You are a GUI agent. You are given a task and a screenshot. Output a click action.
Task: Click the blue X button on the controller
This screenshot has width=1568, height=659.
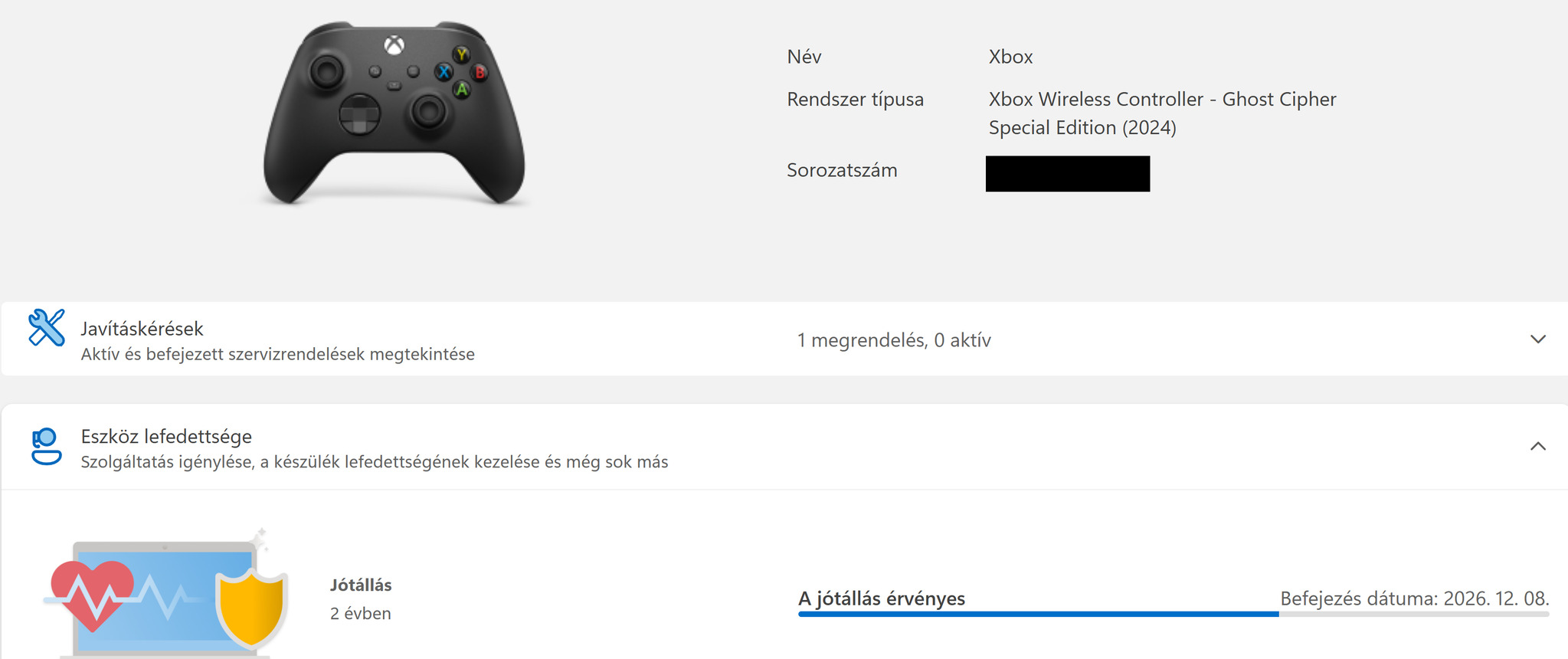pos(444,72)
